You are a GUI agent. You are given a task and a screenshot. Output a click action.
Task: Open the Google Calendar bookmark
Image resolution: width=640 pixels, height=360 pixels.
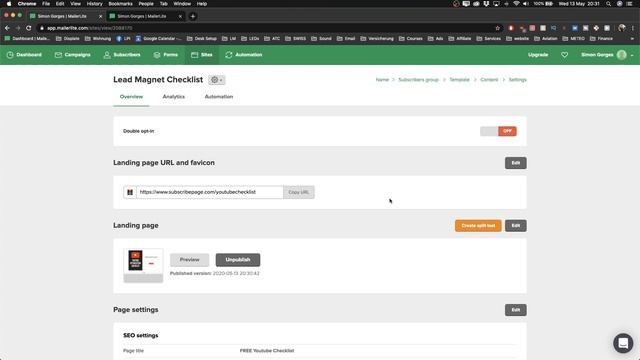pyautogui.click(x=158, y=38)
